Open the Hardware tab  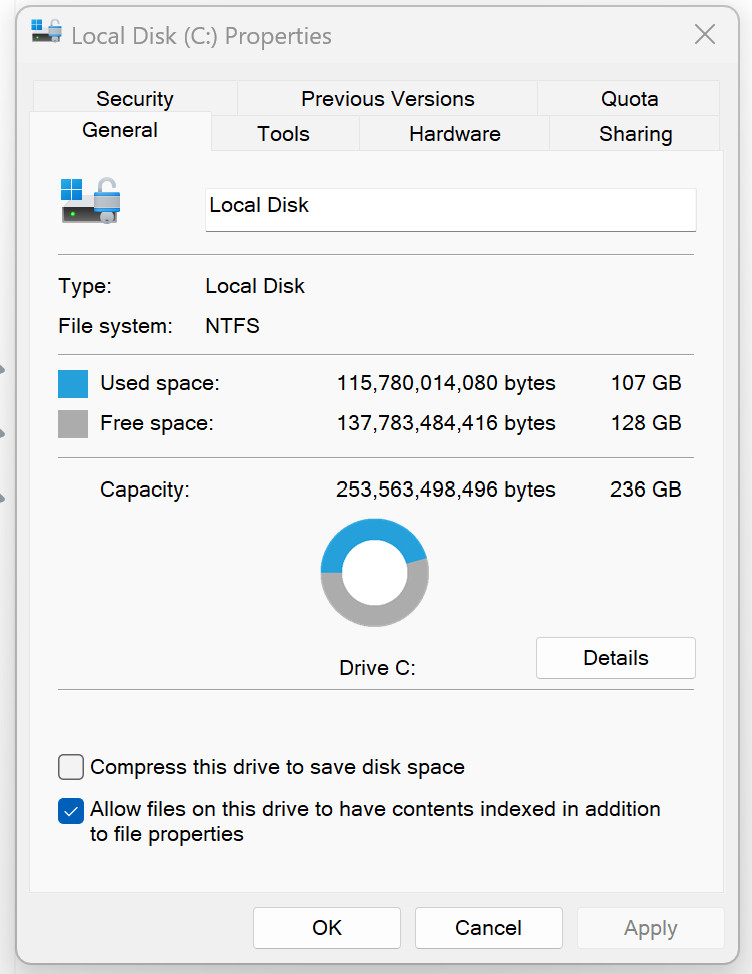455,134
